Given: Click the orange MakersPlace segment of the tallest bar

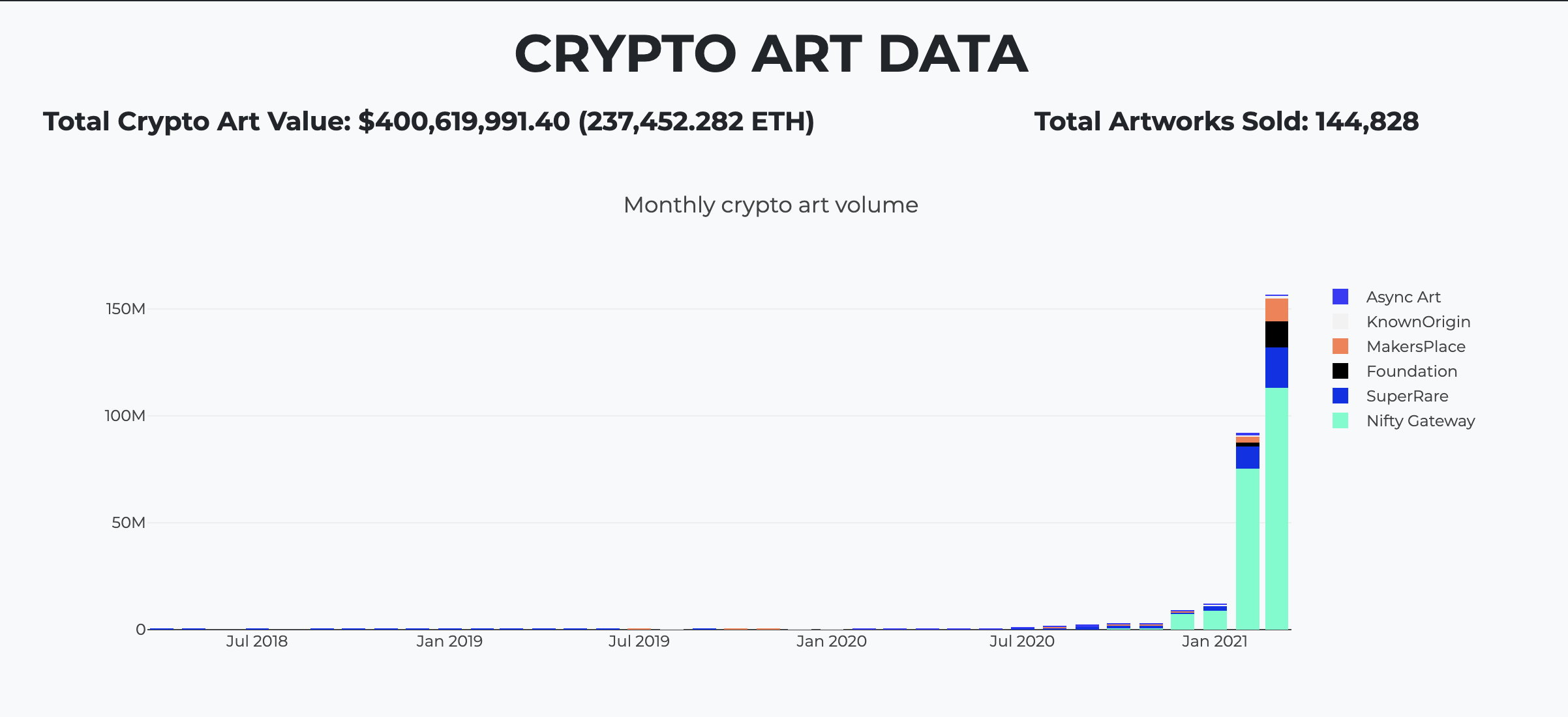Looking at the screenshot, I should 1276,310.
